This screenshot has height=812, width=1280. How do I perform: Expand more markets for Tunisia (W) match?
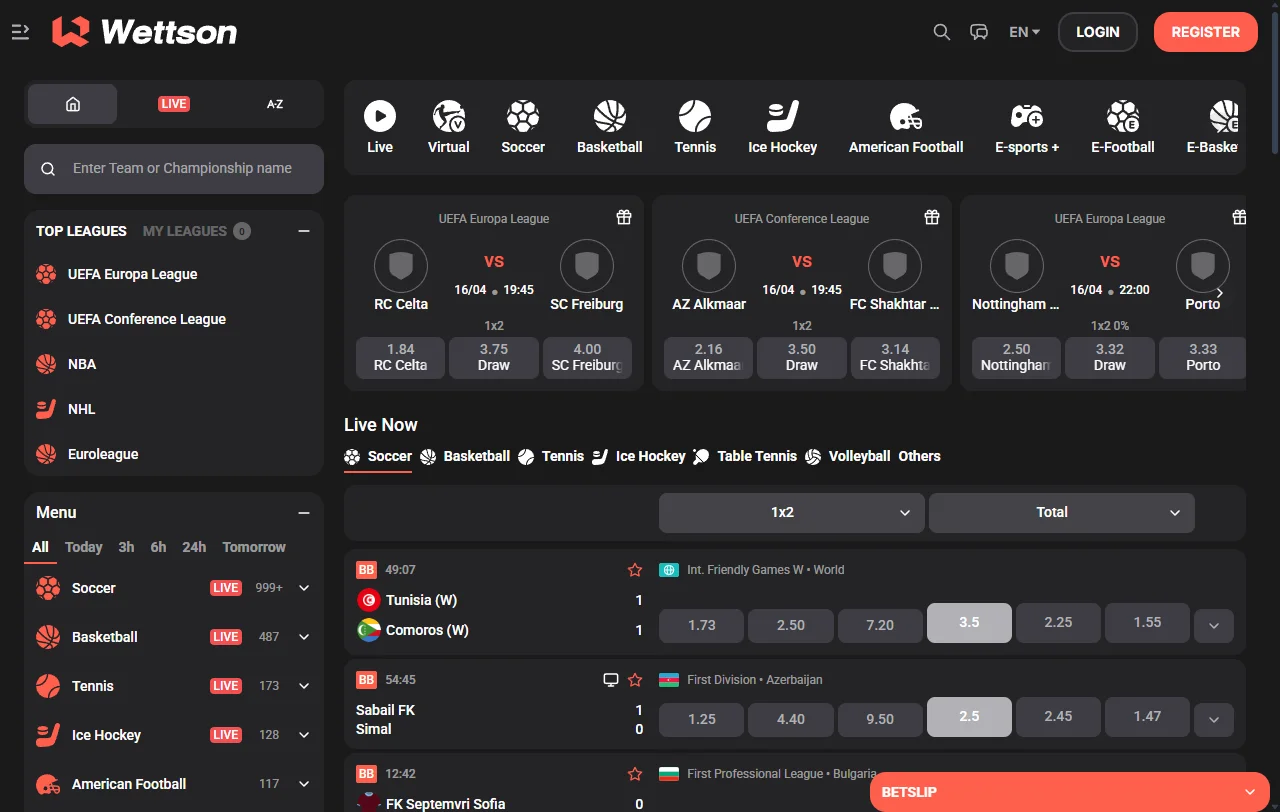[1214, 626]
